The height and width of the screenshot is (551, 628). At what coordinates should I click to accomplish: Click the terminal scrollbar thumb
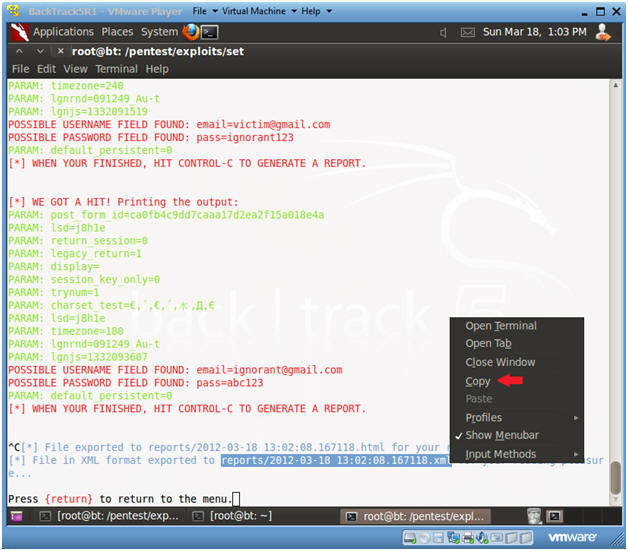[x=615, y=478]
